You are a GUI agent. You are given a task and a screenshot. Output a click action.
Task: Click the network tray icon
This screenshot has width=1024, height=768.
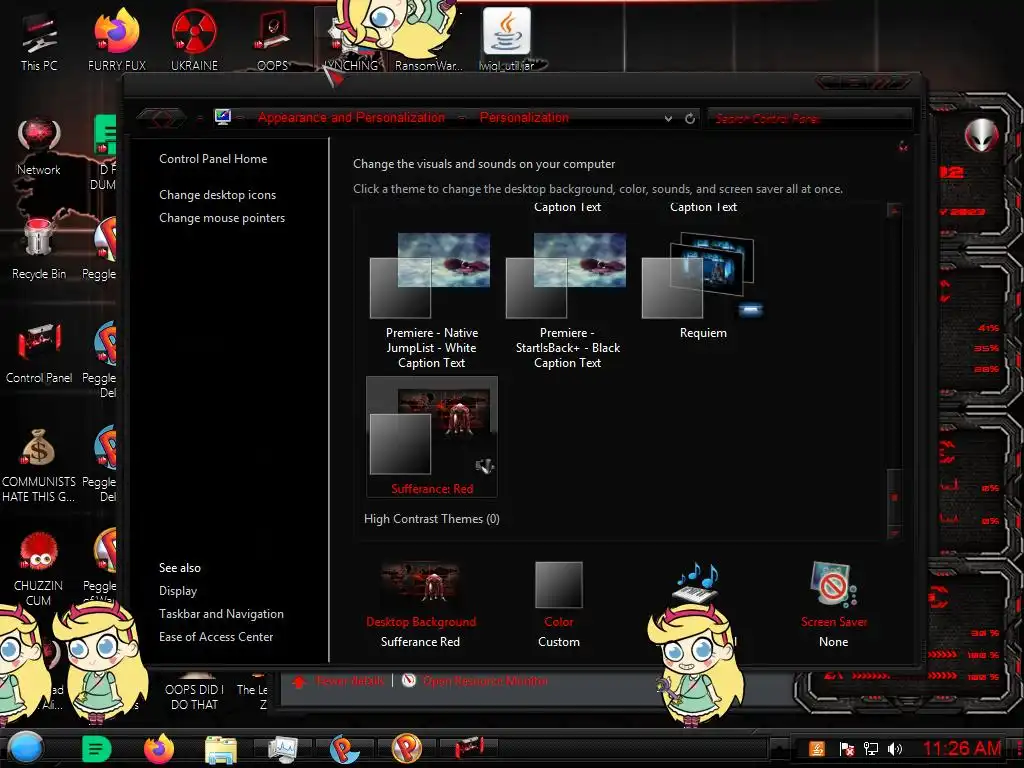pos(871,749)
